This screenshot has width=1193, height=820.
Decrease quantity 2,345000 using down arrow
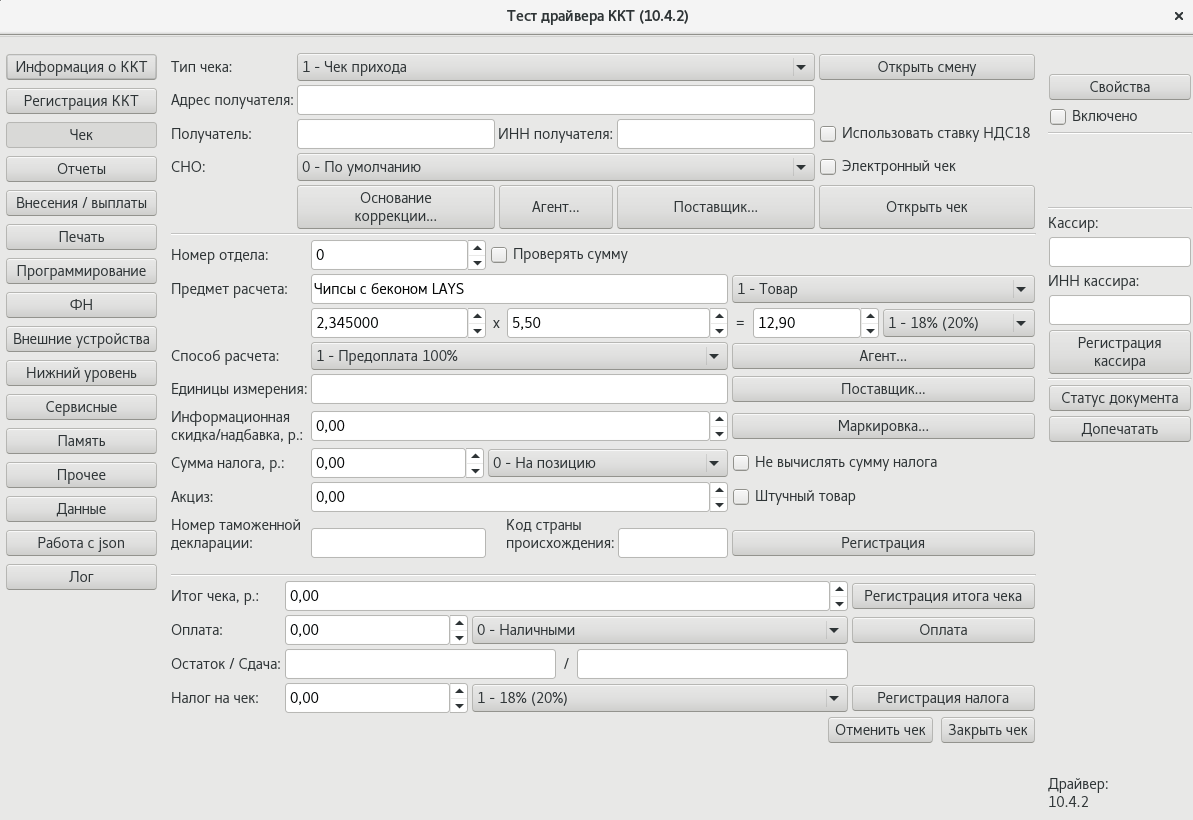coord(477,330)
